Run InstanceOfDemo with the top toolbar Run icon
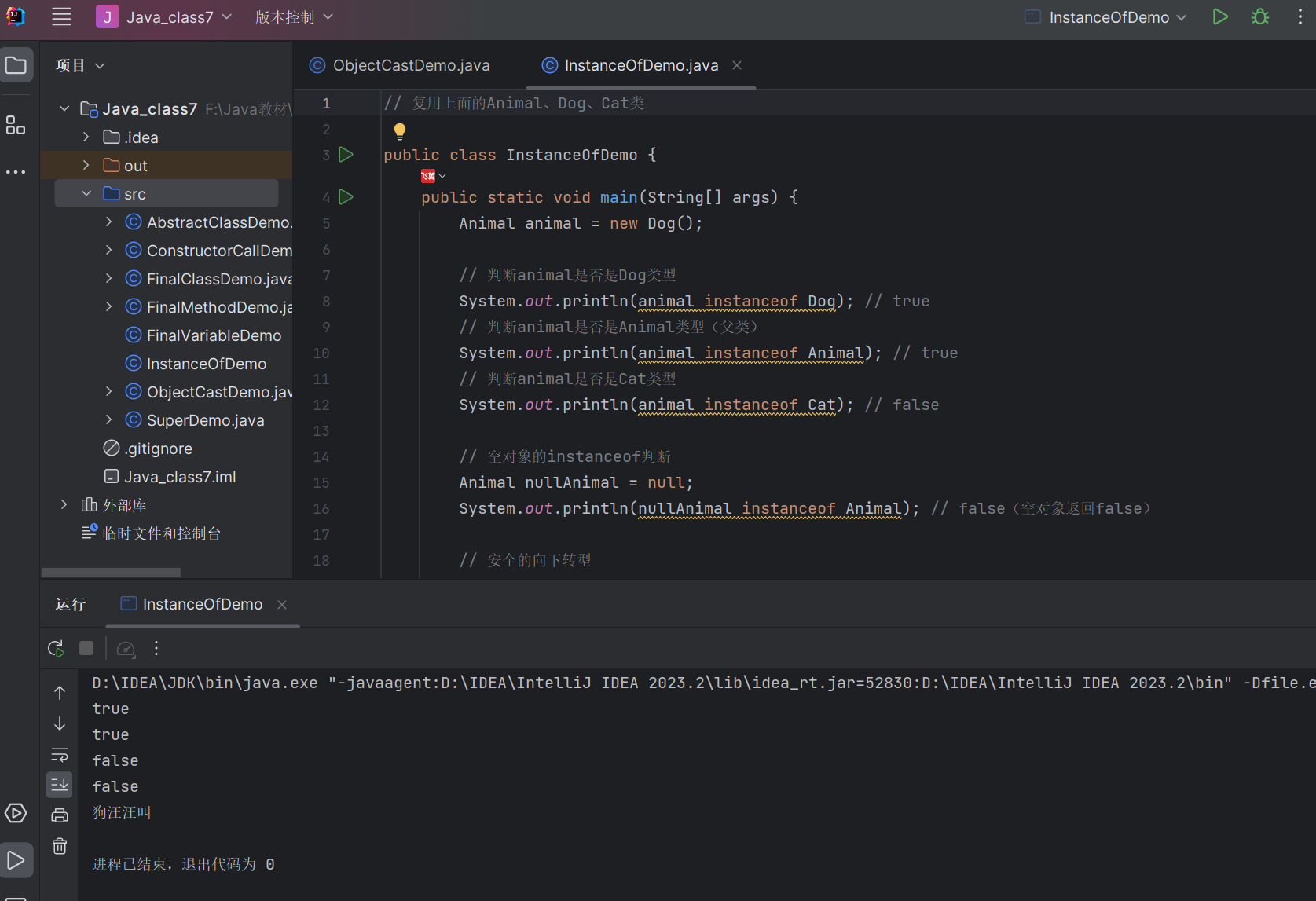The height and width of the screenshot is (901, 1316). point(1219,17)
